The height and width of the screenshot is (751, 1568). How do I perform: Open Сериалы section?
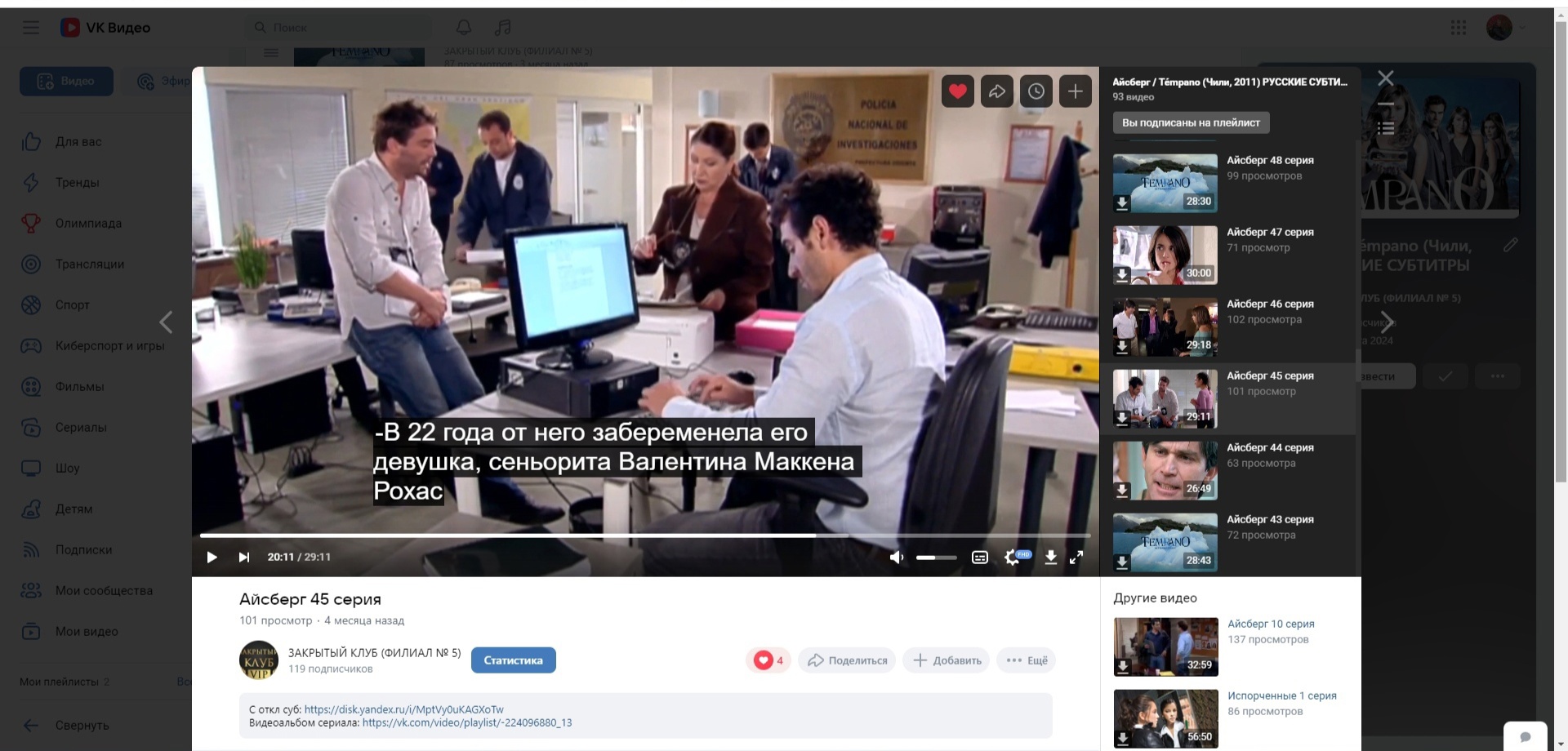click(x=81, y=427)
